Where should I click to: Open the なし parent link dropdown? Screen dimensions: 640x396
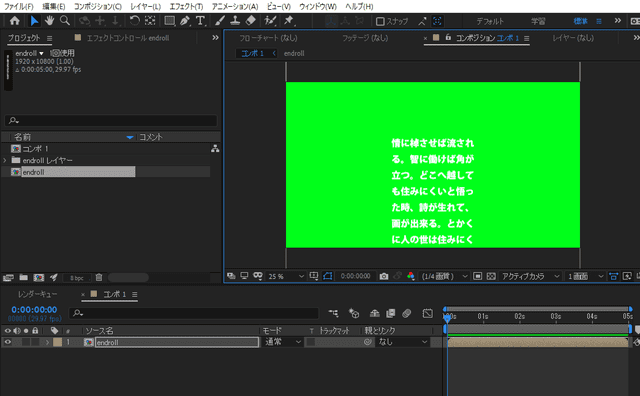tap(402, 342)
